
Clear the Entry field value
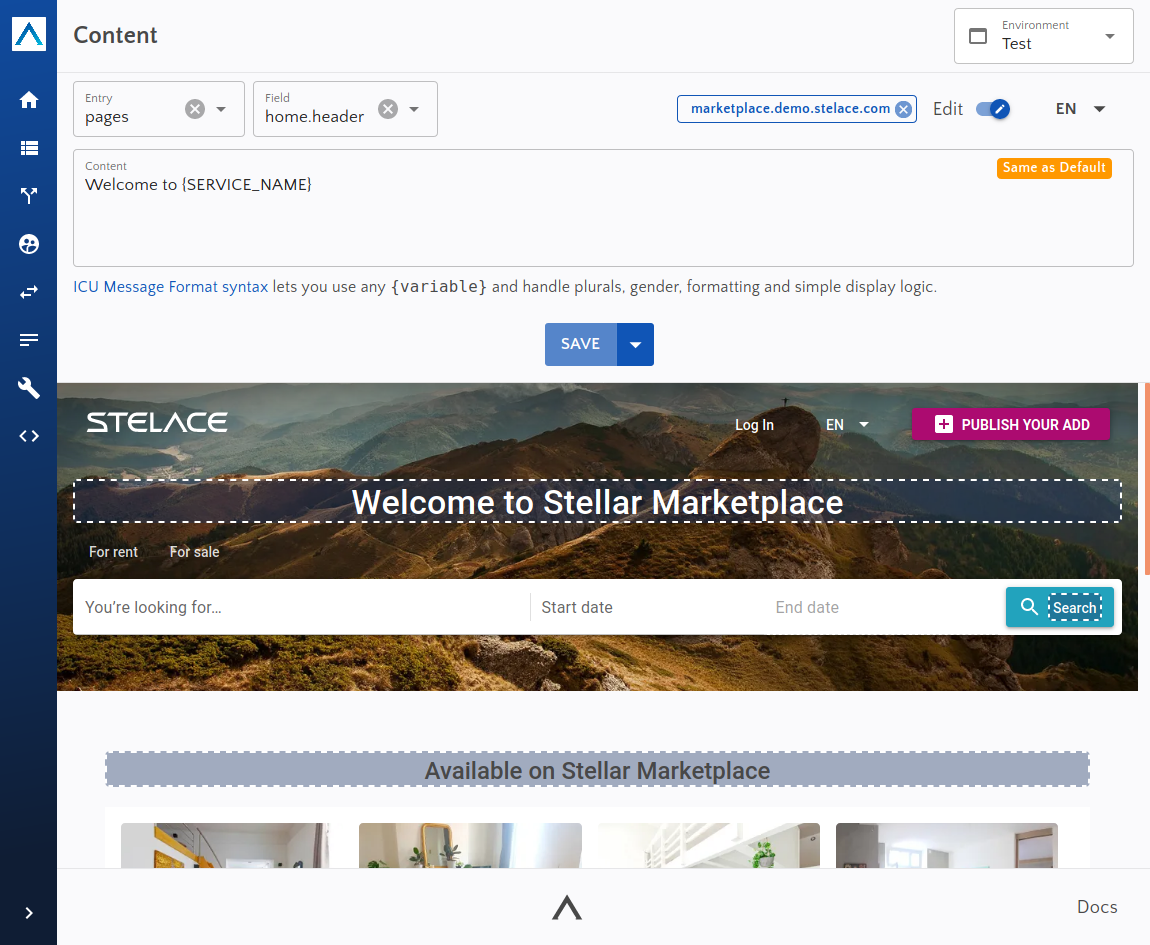point(194,109)
